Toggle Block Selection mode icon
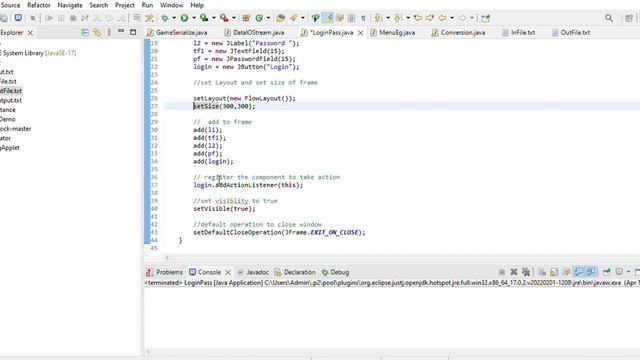This screenshot has width=640, height=360. (x=351, y=18)
